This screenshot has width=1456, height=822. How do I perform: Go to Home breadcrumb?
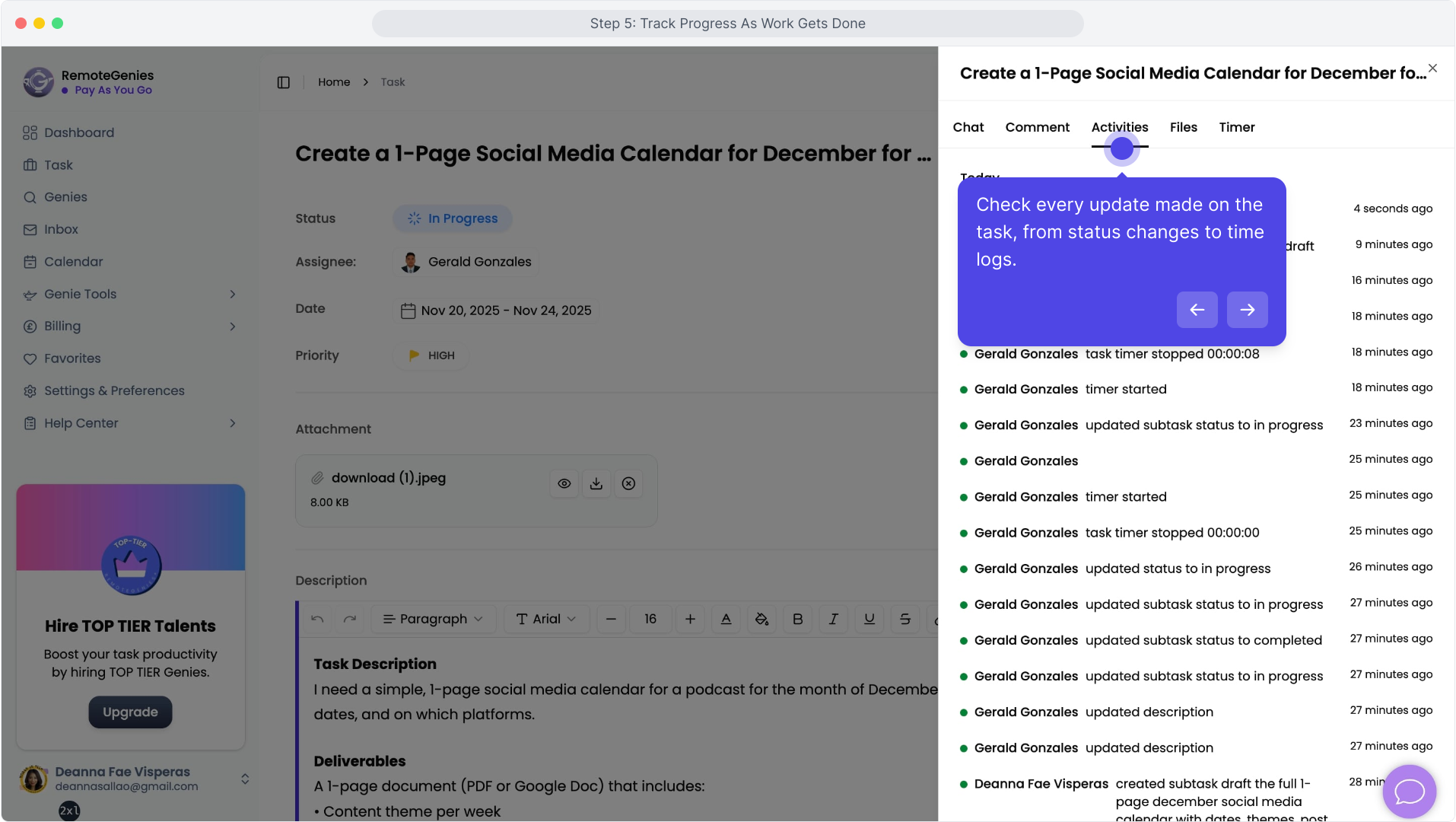pos(334,82)
